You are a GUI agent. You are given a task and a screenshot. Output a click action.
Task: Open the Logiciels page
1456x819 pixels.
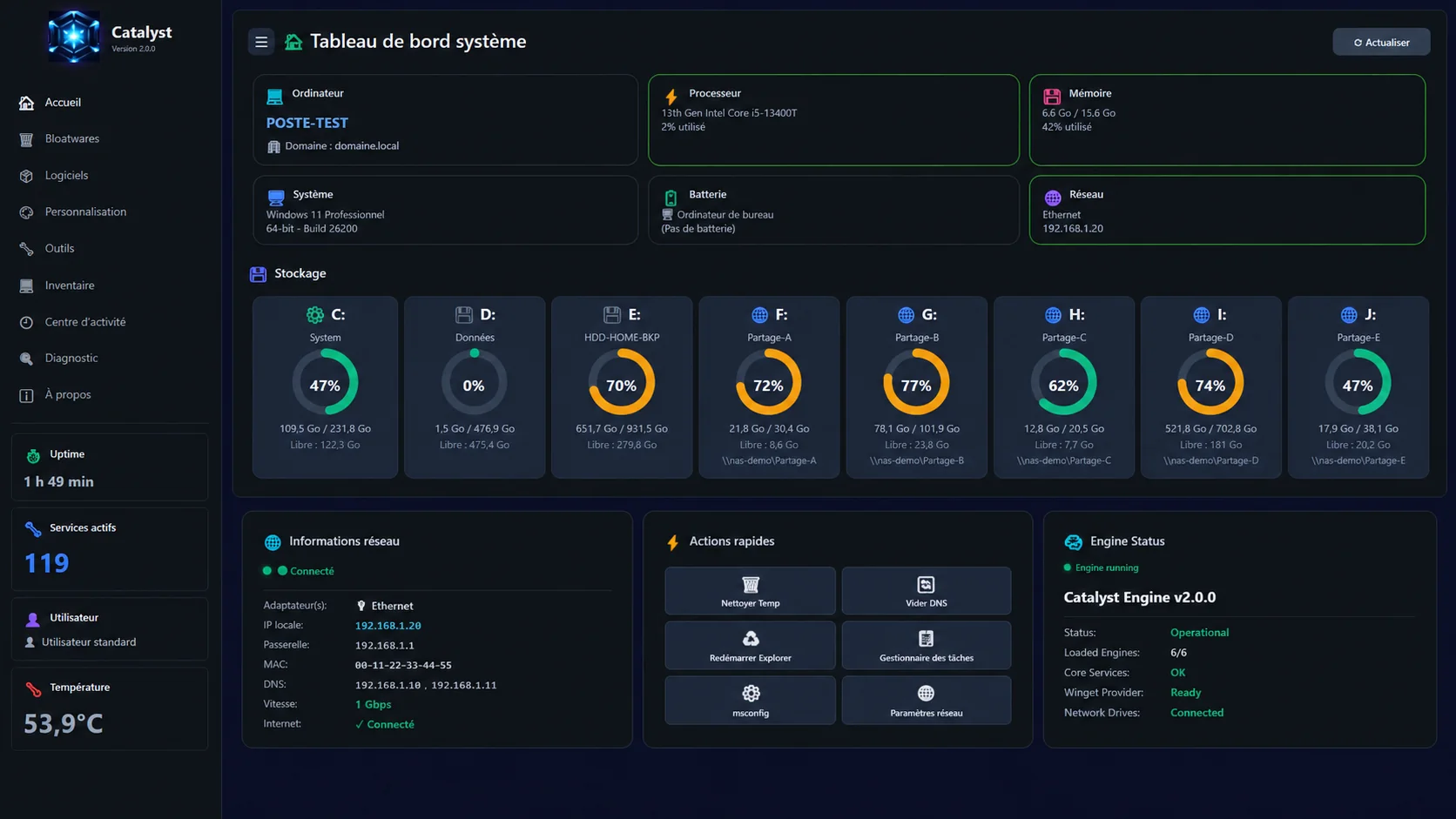[x=66, y=175]
